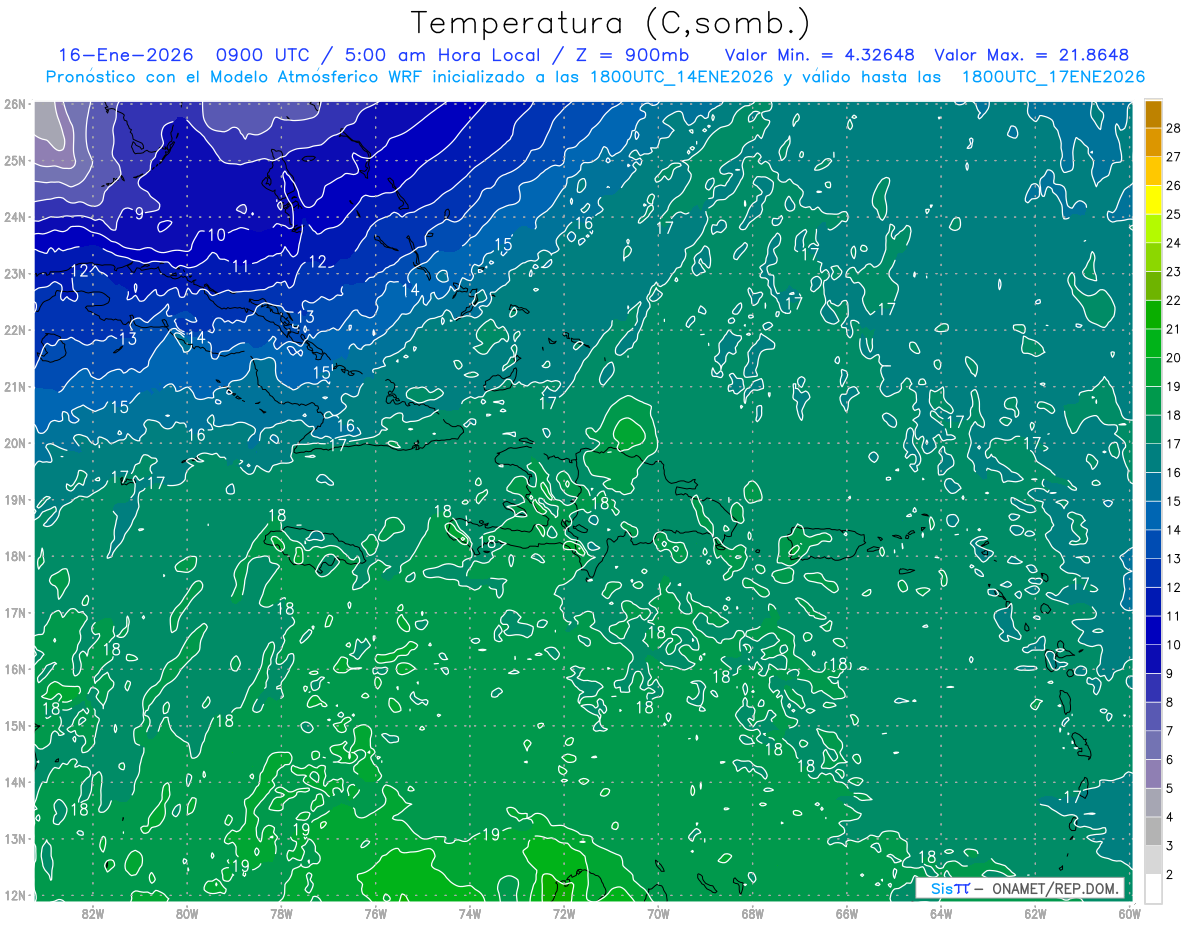Click the "10" contour label on the map
The width and height of the screenshot is (1200, 927).
click(217, 236)
